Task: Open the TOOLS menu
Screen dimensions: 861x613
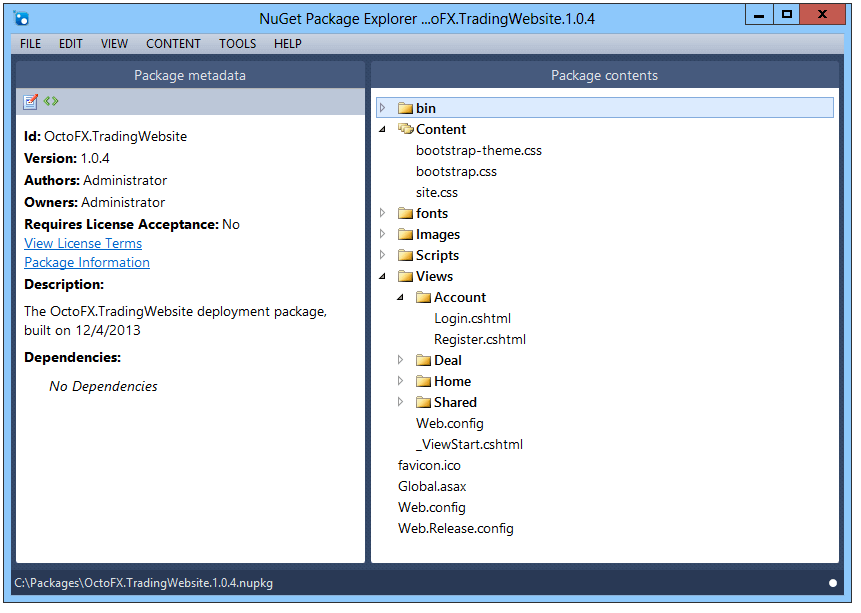Action: (x=237, y=43)
